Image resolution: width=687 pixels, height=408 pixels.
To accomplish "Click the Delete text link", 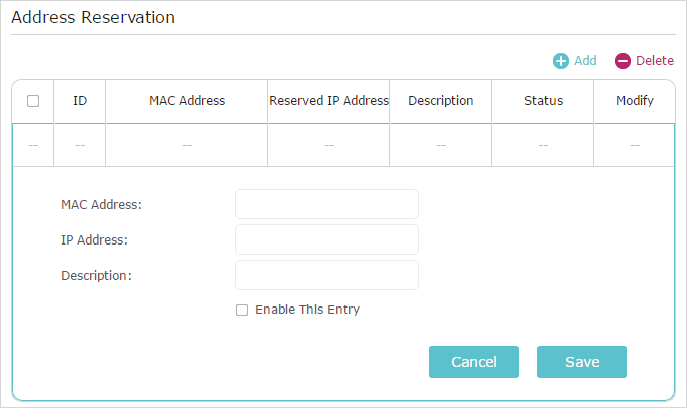I will (655, 60).
